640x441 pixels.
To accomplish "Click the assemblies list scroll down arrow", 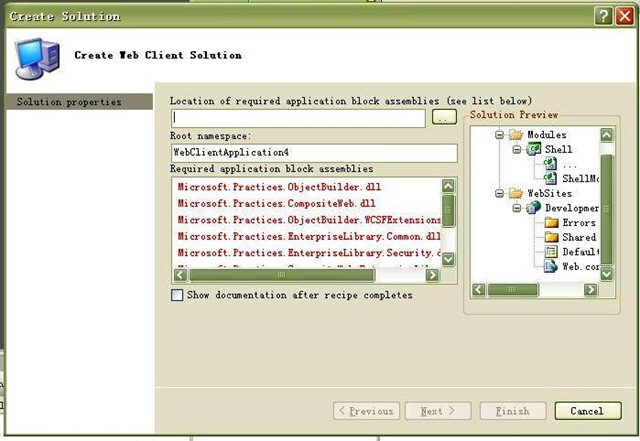I will (448, 259).
